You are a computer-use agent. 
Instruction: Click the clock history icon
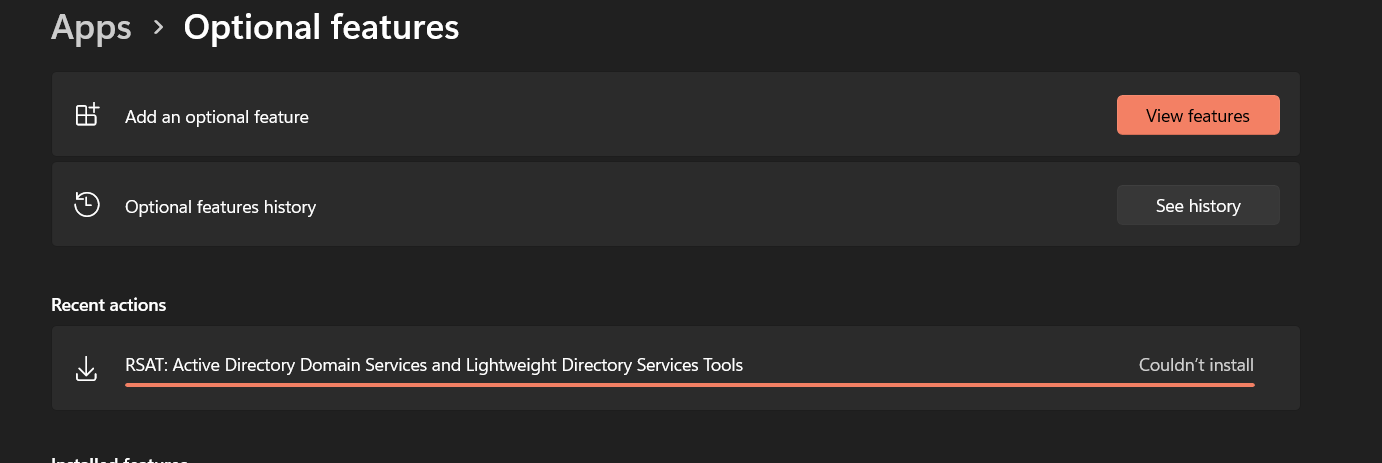[87, 205]
